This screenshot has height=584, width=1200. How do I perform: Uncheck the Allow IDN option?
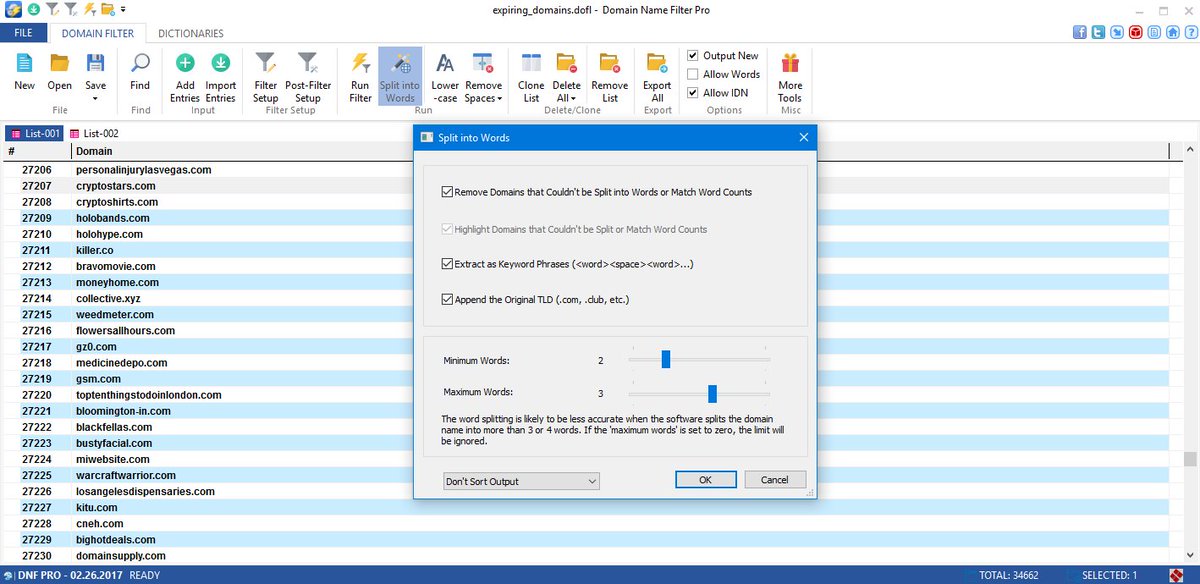693,93
